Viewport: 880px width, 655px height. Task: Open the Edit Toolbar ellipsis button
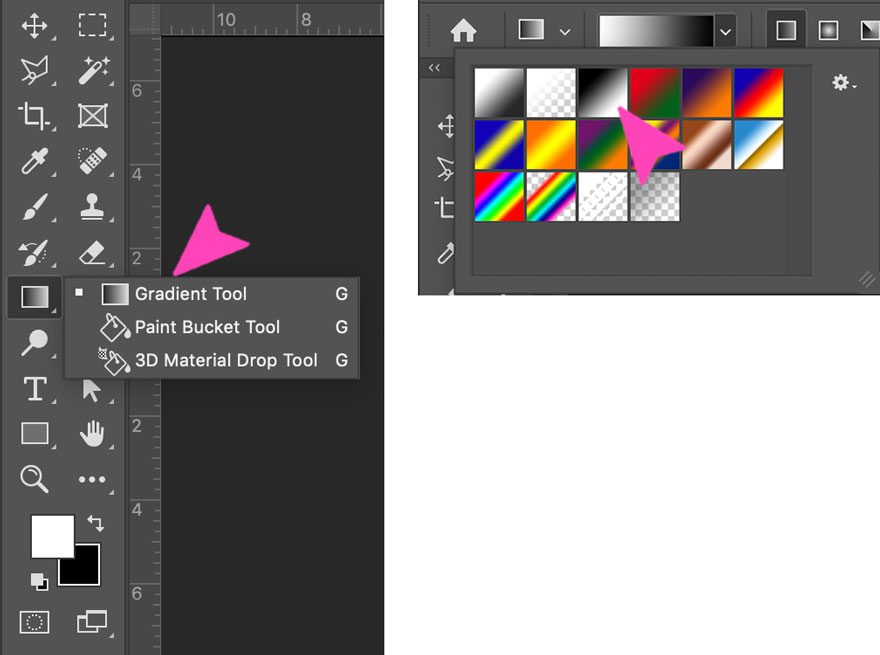coord(93,479)
